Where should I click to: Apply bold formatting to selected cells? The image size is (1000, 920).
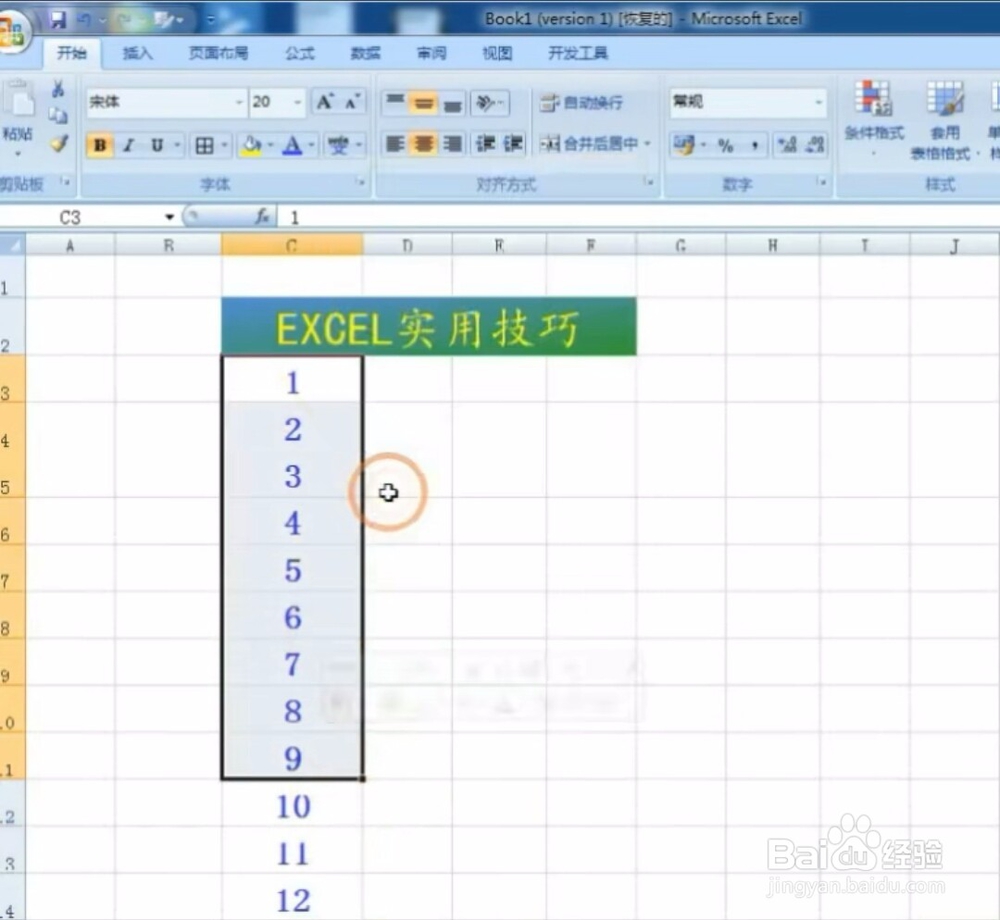click(99, 146)
